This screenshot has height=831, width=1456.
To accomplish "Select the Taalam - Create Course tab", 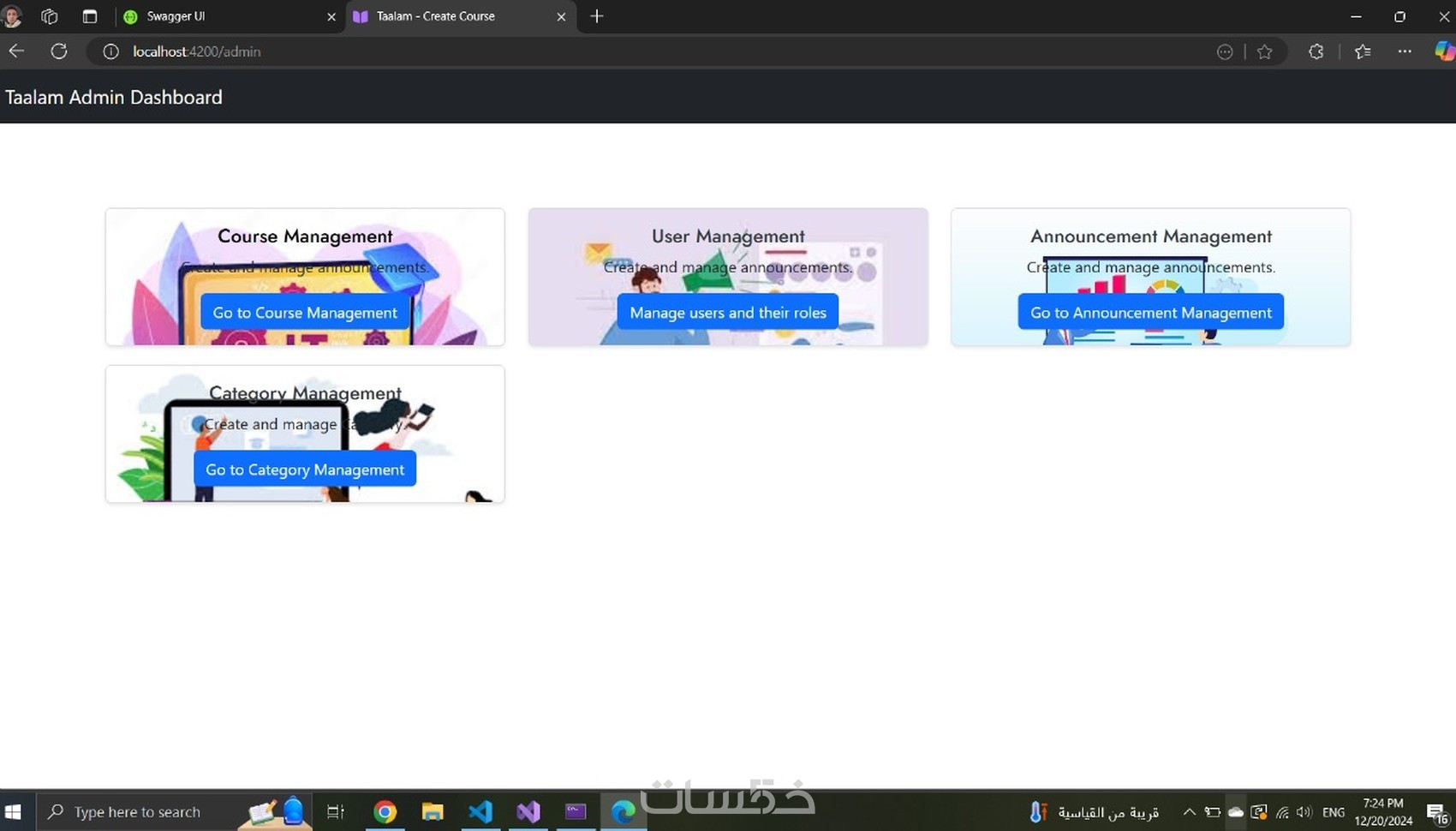I will 461,16.
